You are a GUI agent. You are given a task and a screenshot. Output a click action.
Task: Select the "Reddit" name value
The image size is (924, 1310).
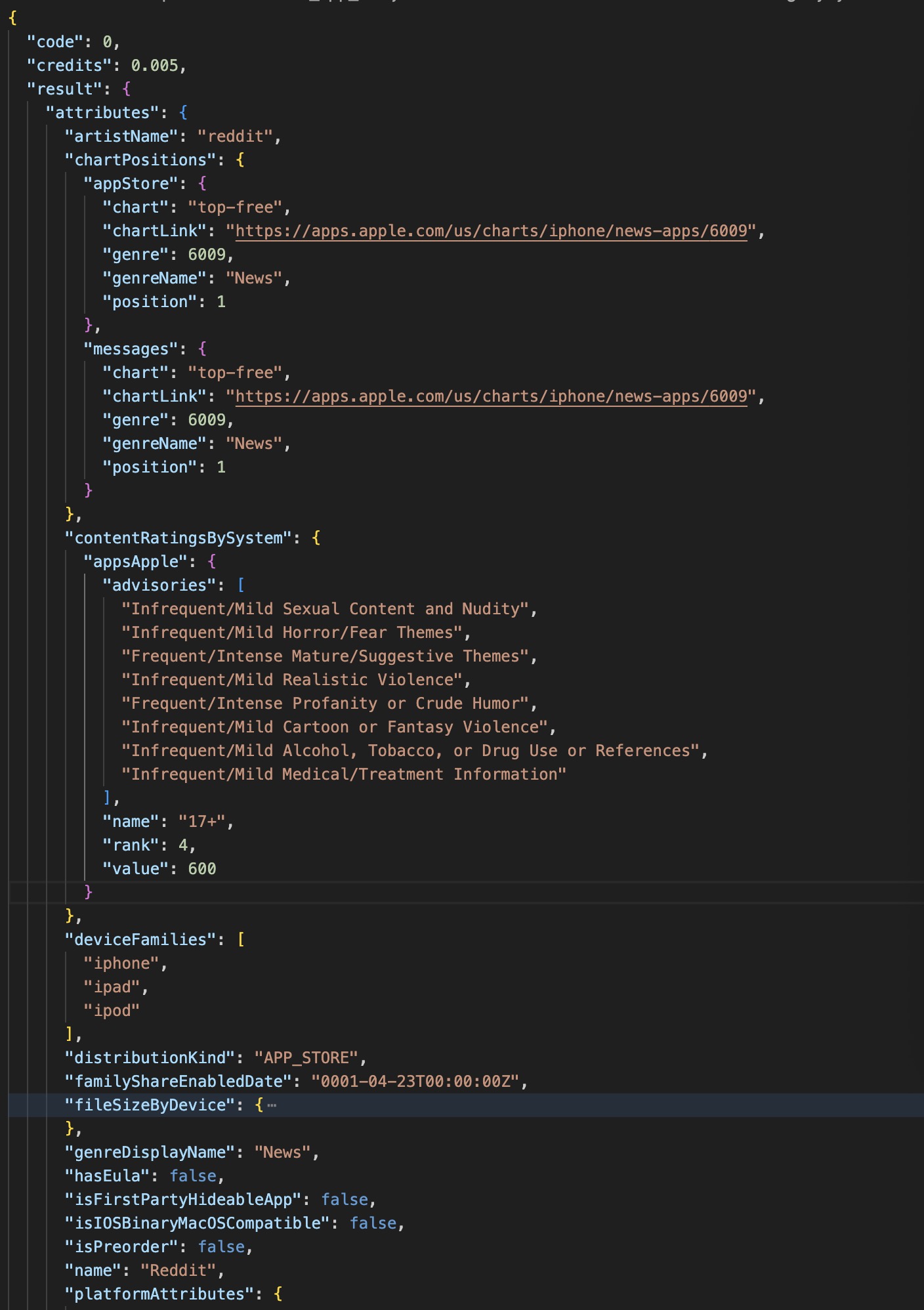(178, 1271)
